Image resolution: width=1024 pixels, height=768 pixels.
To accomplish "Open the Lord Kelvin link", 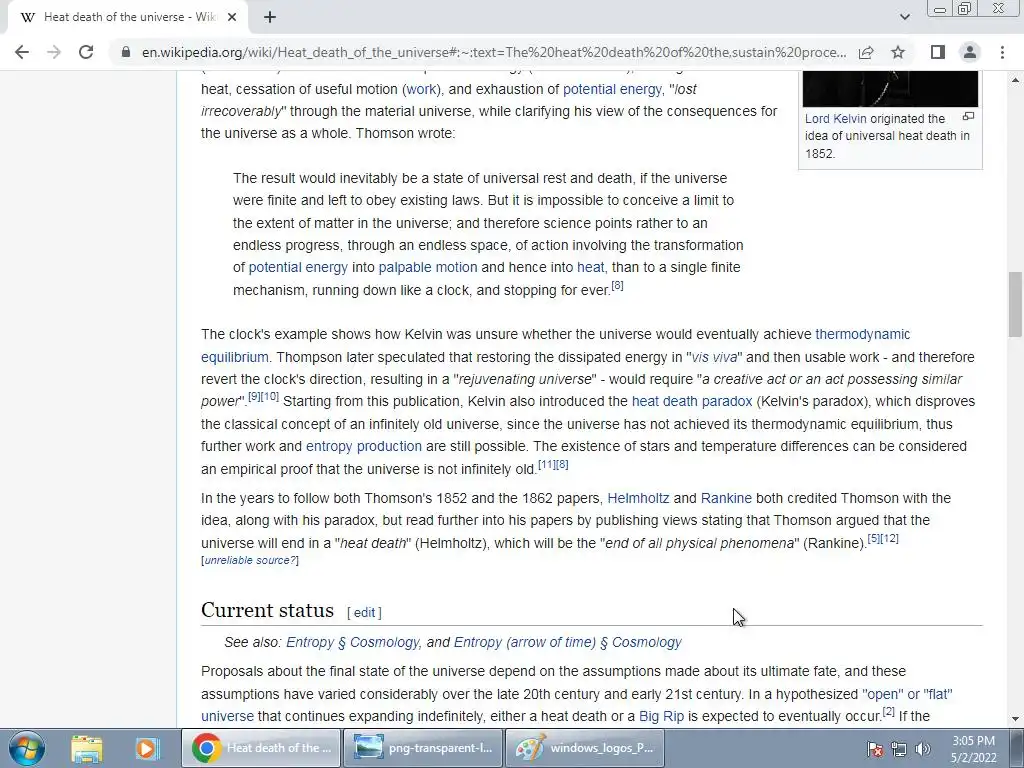I will tap(835, 119).
